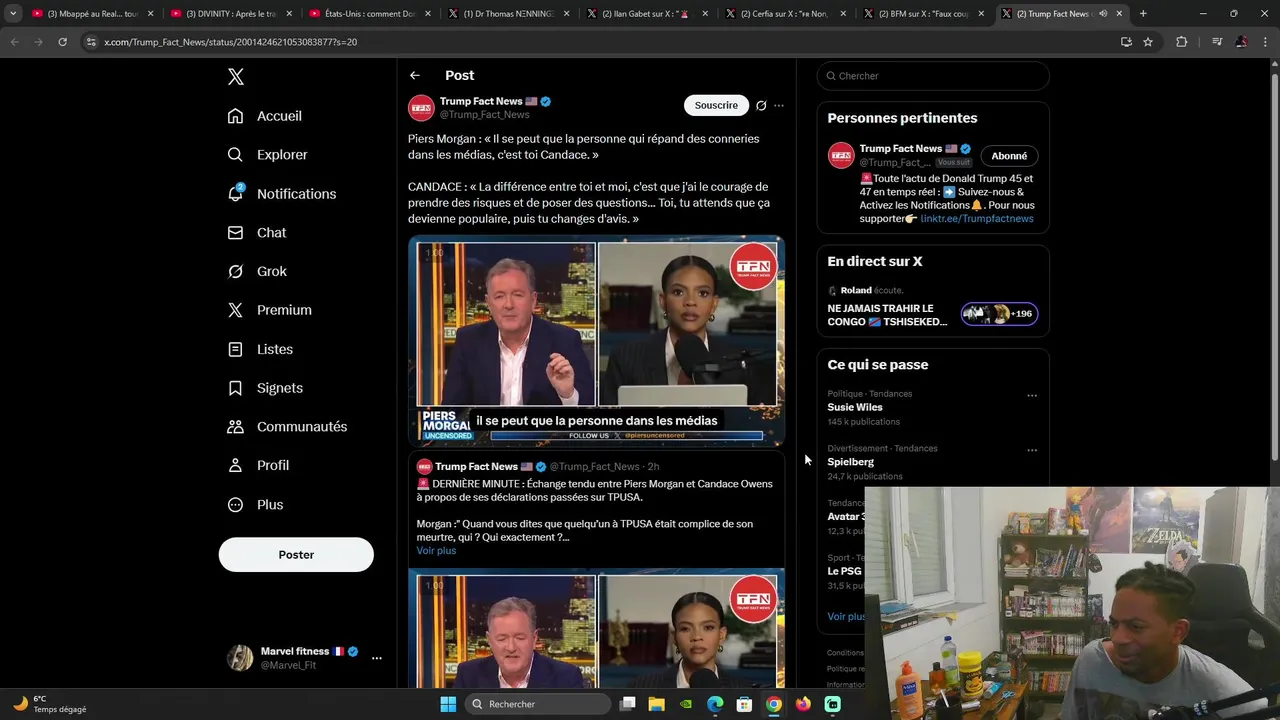Click the Listes icon in sidebar
This screenshot has height=720, width=1280.
point(235,349)
